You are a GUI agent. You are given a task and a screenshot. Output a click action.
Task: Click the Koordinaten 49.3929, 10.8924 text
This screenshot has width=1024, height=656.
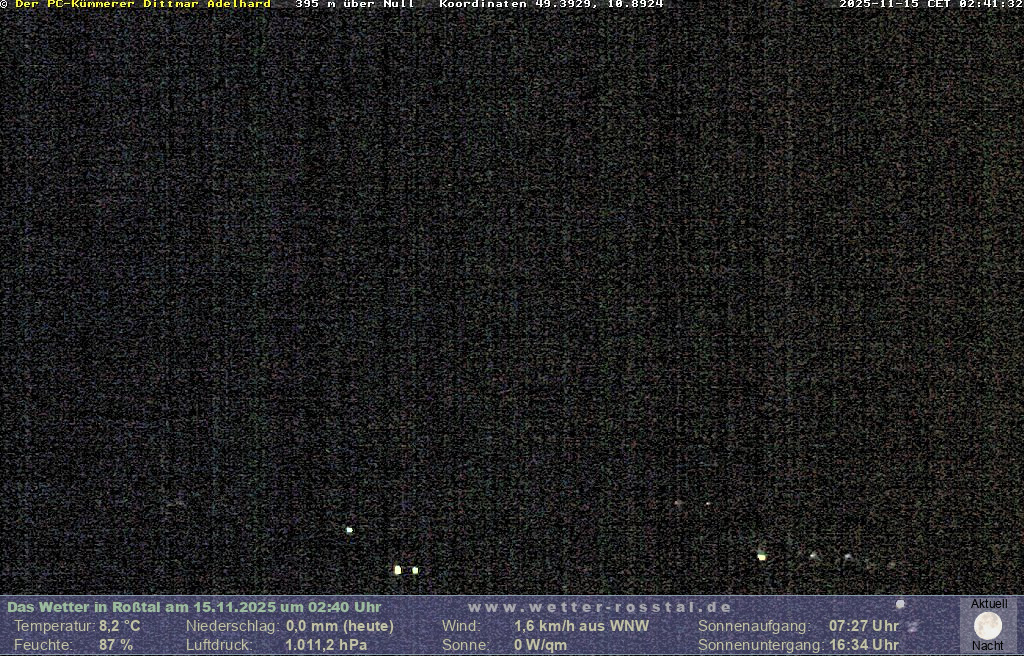(551, 4)
